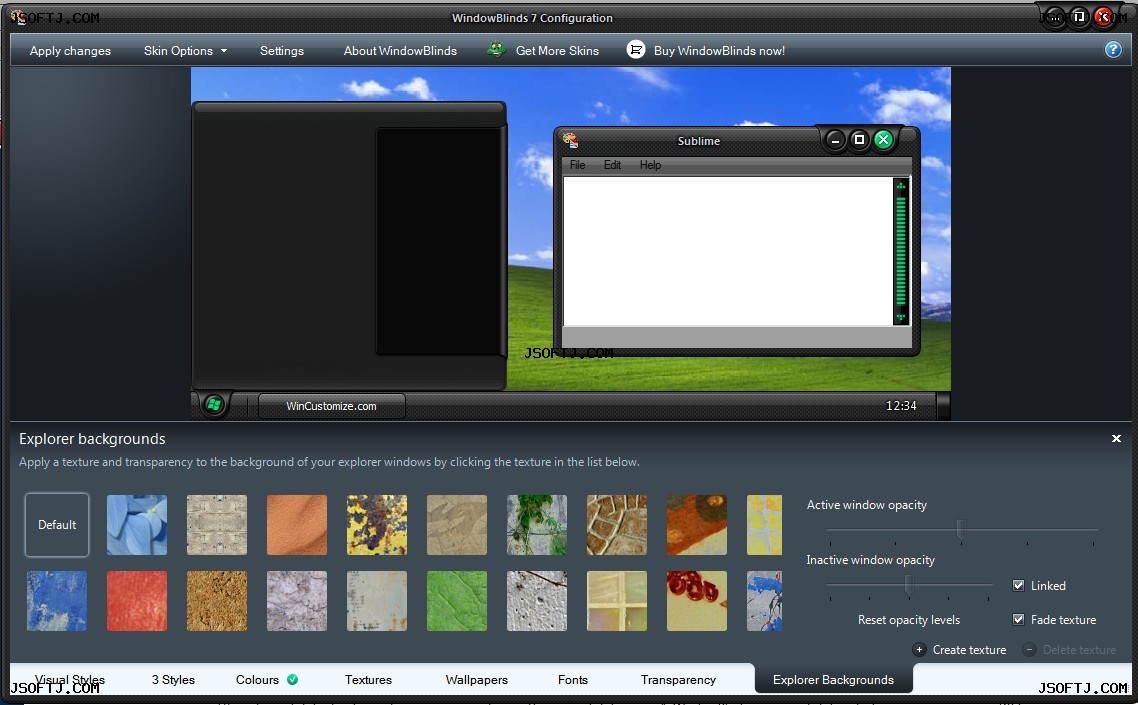Click Reset opacity levels

(x=909, y=620)
